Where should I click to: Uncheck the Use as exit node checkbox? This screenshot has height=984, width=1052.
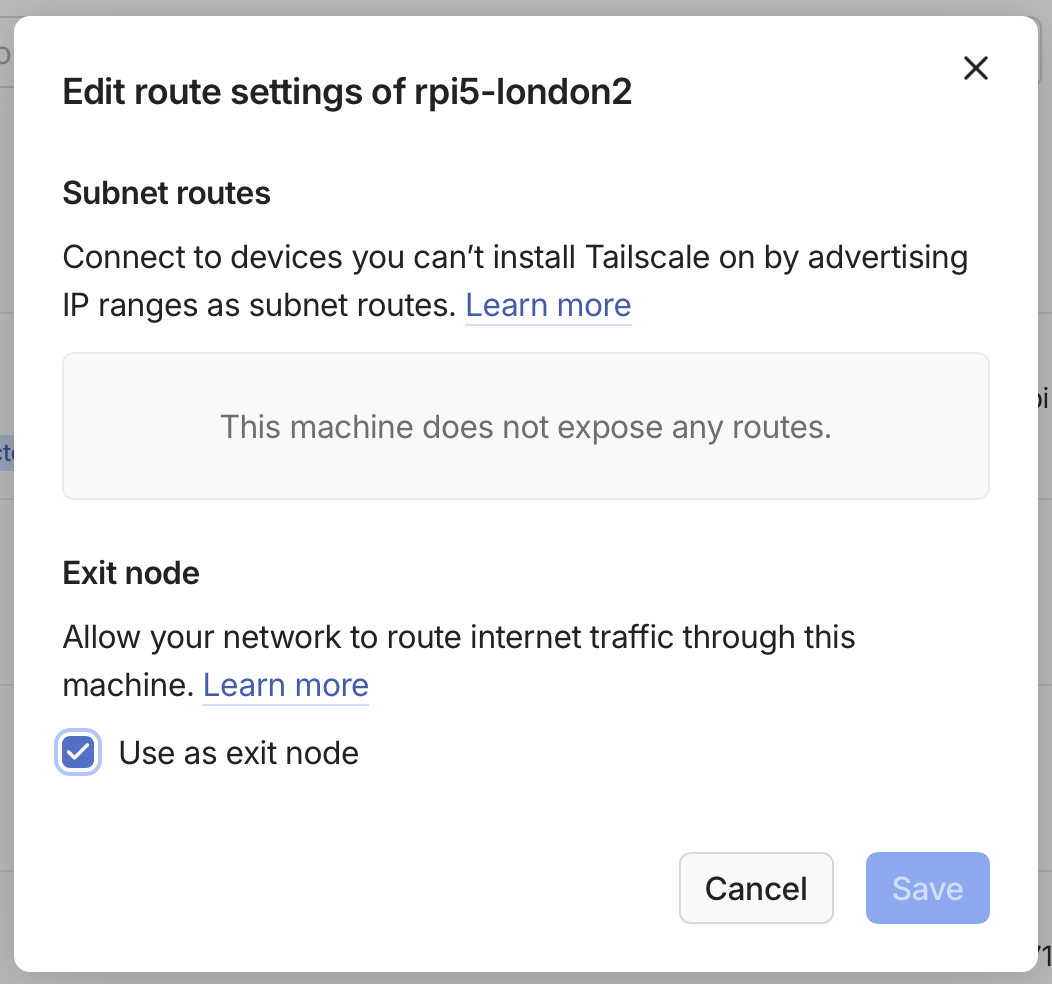click(x=78, y=753)
